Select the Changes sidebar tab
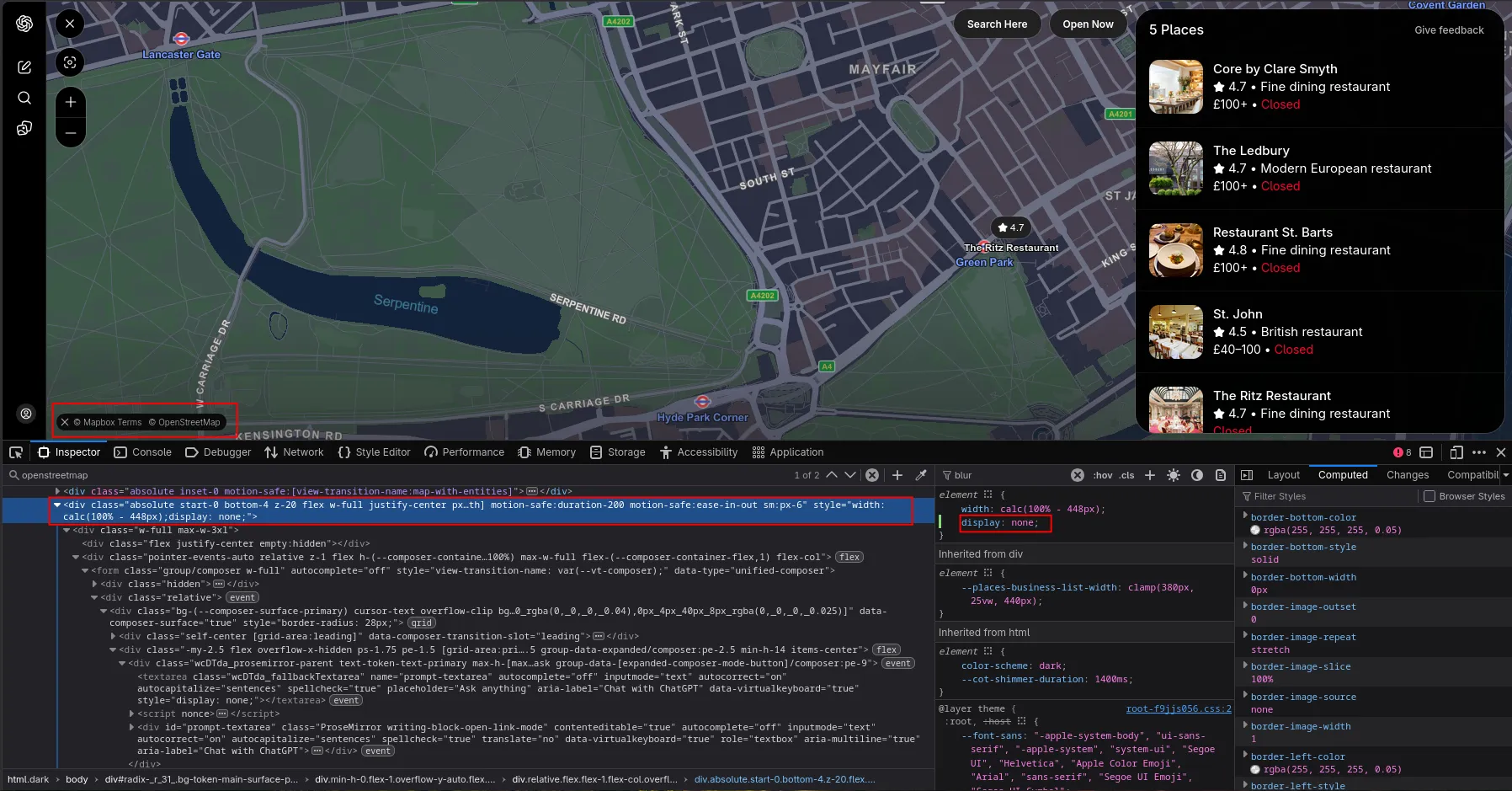 click(1408, 475)
